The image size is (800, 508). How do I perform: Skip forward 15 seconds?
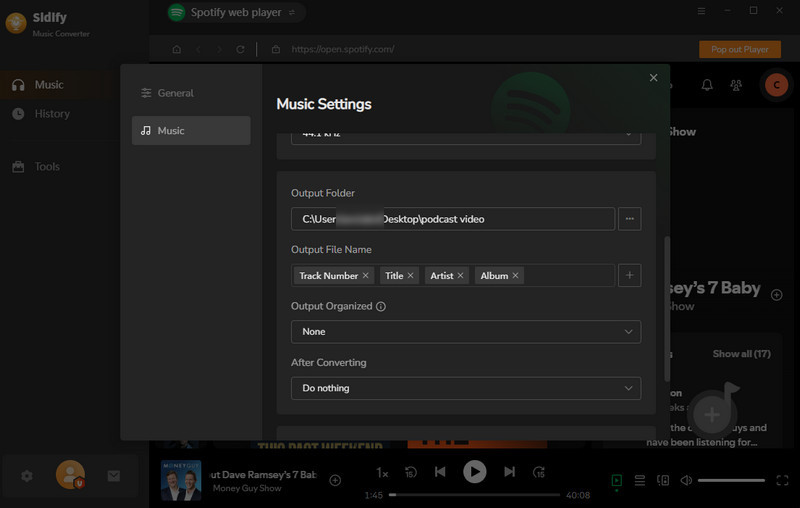(x=539, y=472)
